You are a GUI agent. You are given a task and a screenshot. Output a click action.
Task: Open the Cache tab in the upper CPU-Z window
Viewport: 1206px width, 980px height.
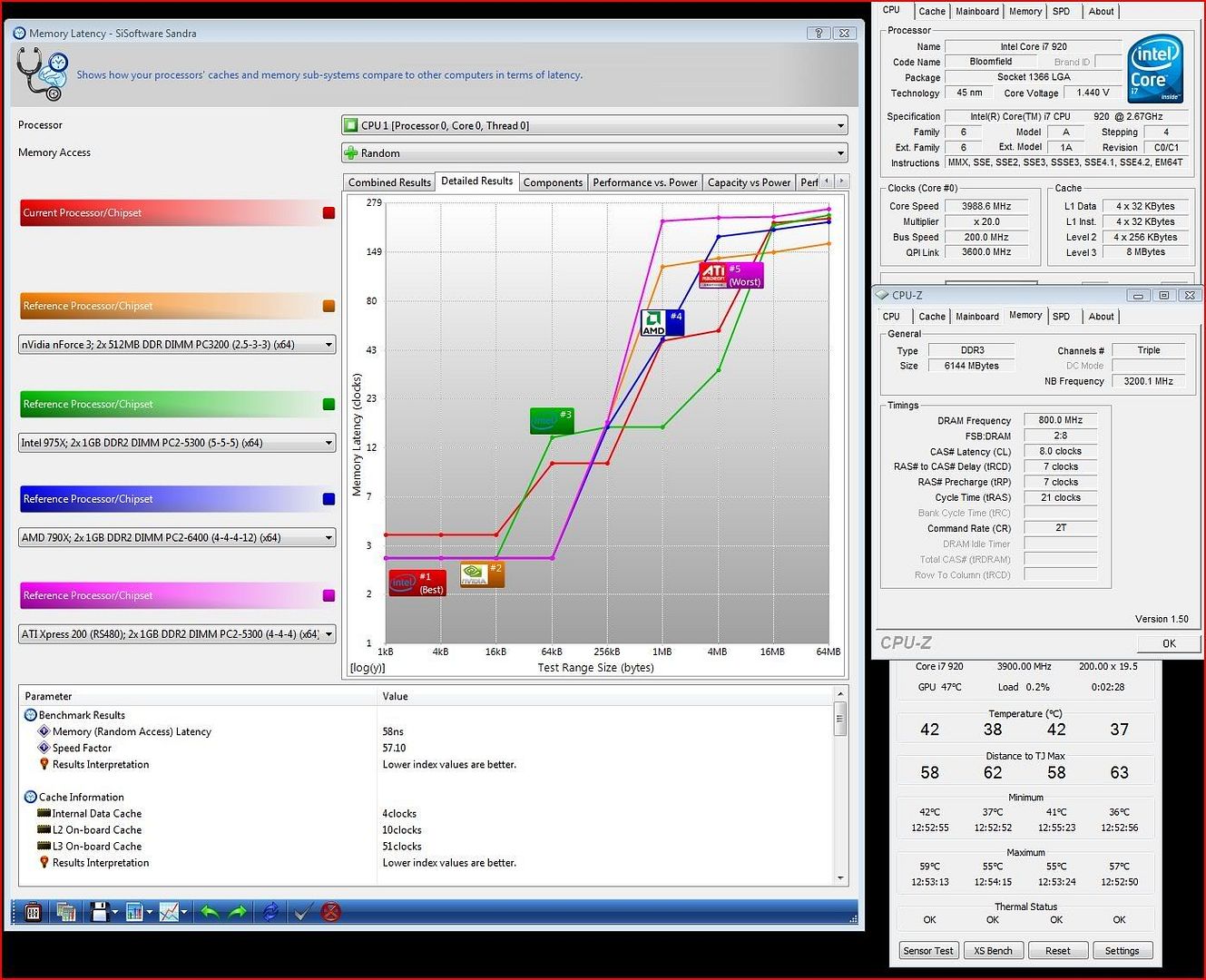[932, 12]
